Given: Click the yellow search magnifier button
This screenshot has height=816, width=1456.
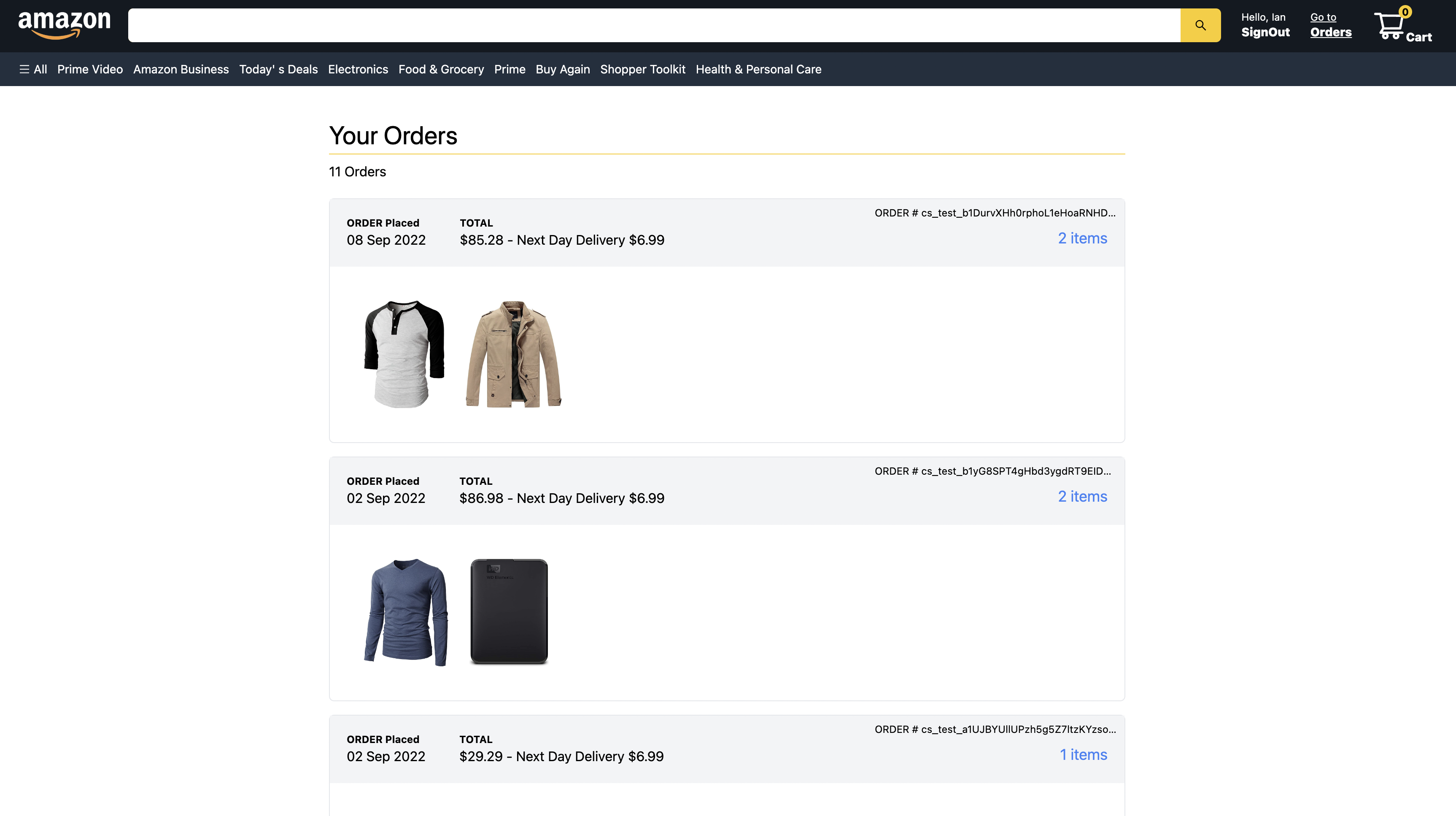Looking at the screenshot, I should 1200,25.
